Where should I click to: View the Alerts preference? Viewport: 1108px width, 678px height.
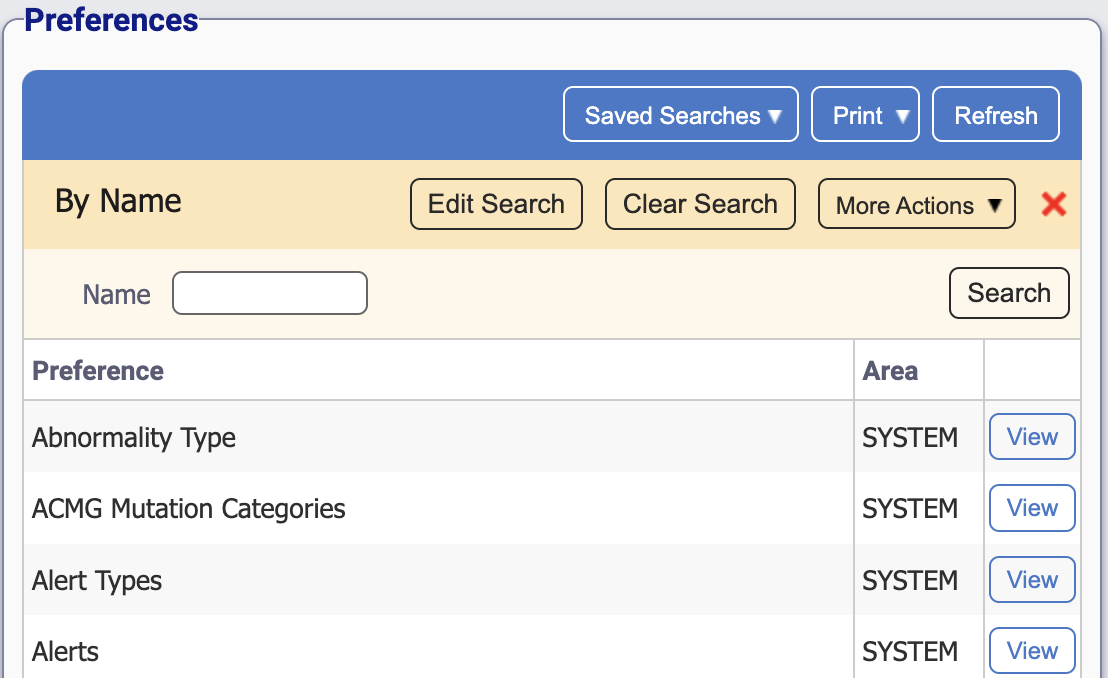click(x=1032, y=651)
